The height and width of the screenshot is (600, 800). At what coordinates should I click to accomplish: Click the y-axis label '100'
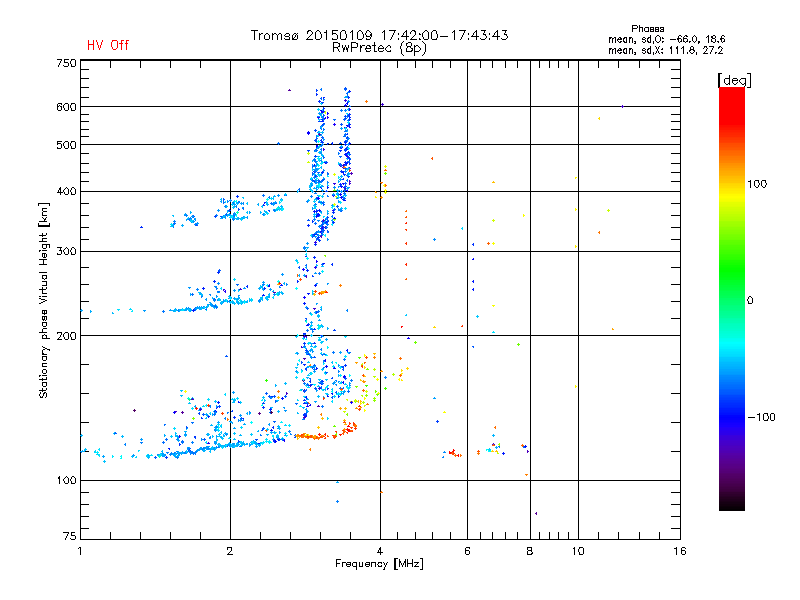pos(66,481)
